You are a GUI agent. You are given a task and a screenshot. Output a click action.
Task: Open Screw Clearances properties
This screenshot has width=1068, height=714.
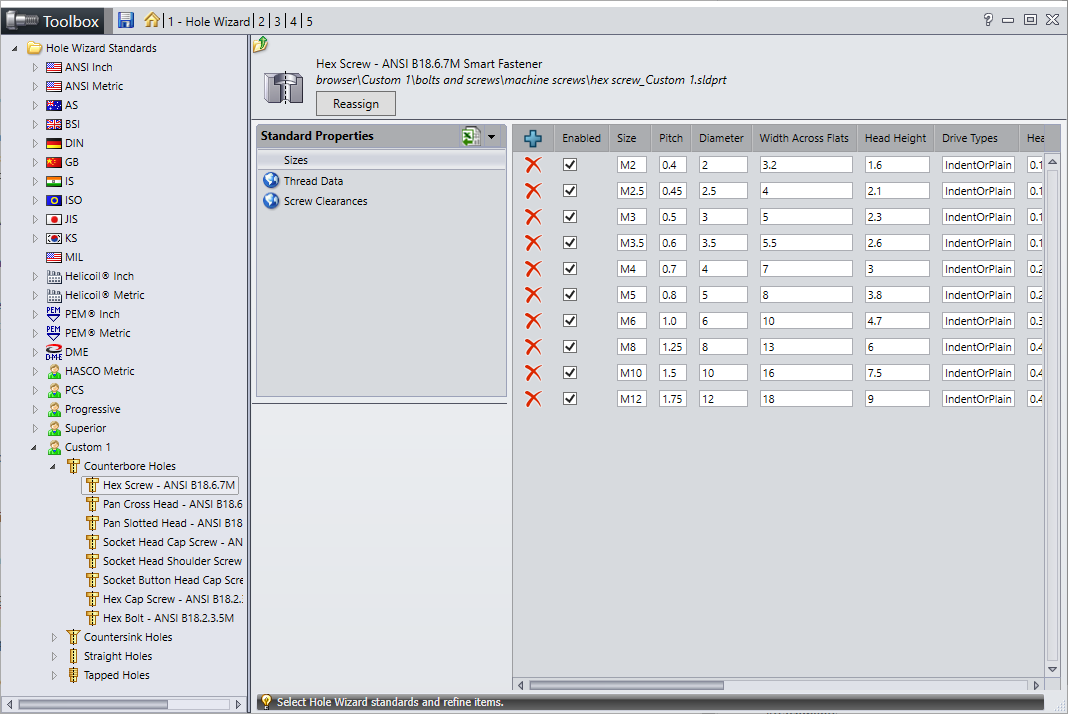tap(326, 202)
